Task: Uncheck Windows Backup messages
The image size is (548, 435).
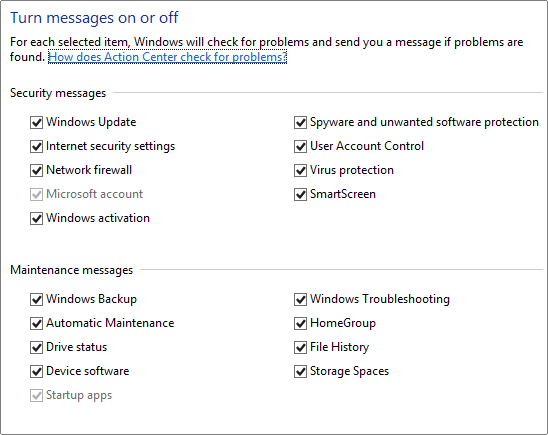Action: (x=36, y=299)
